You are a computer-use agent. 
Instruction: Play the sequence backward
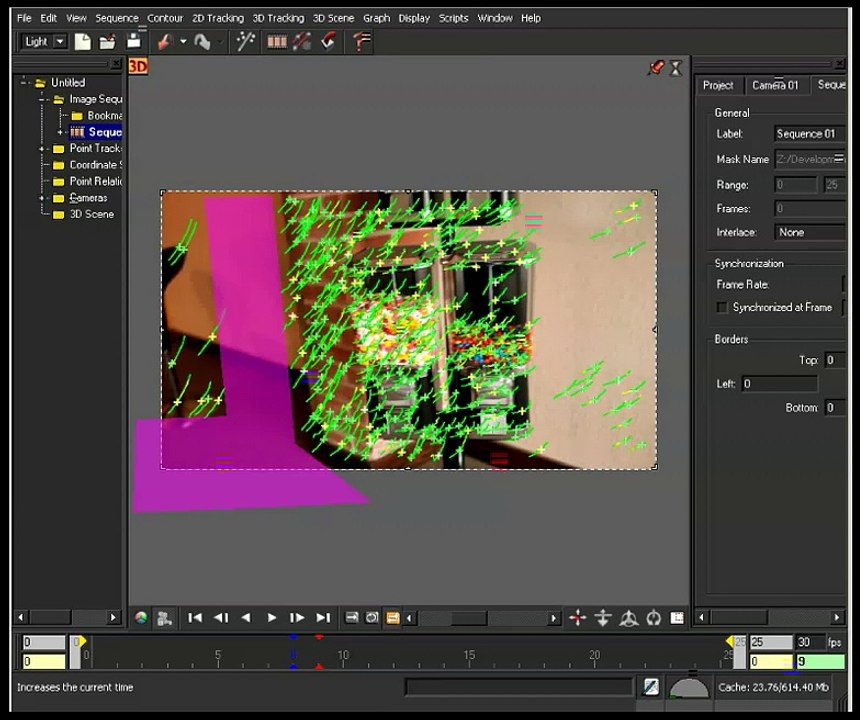[x=246, y=618]
